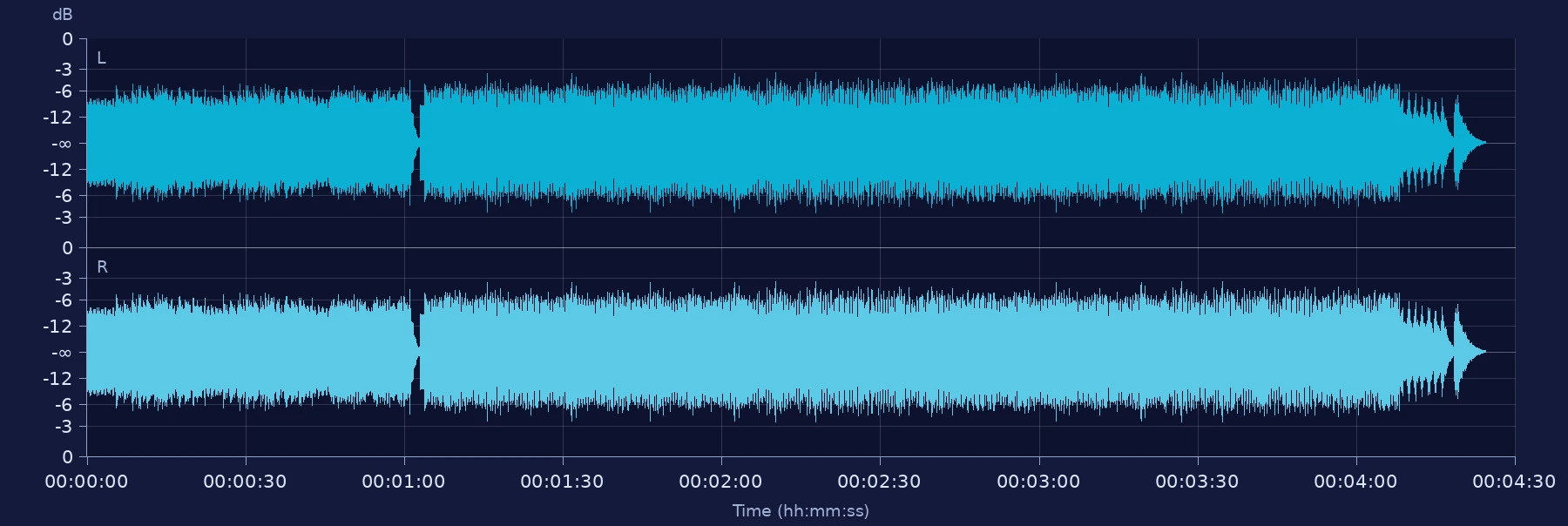Click the 00:04:00 time axis label
1568x526 pixels.
click(1355, 482)
